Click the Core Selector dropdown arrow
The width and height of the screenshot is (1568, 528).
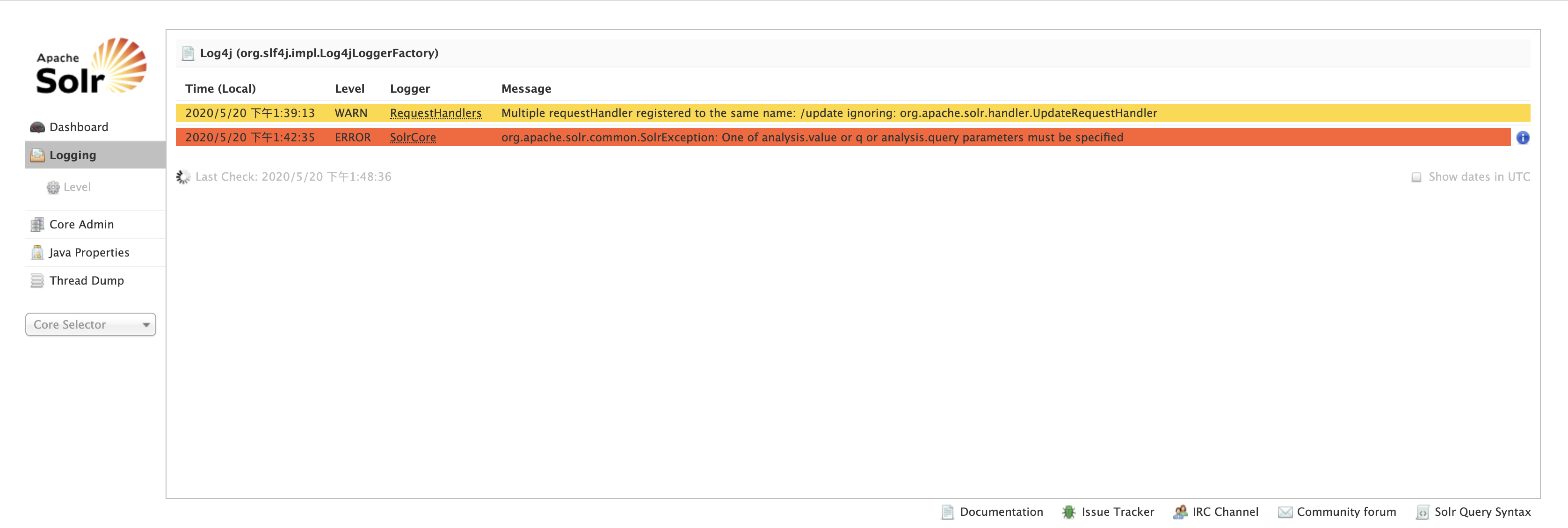tap(146, 325)
